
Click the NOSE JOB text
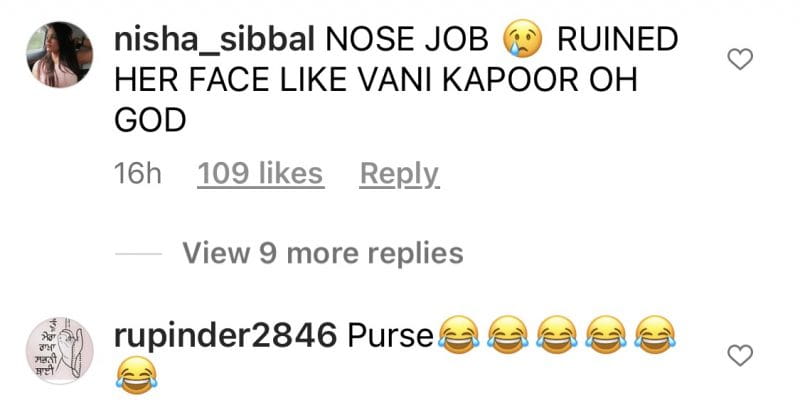point(407,40)
